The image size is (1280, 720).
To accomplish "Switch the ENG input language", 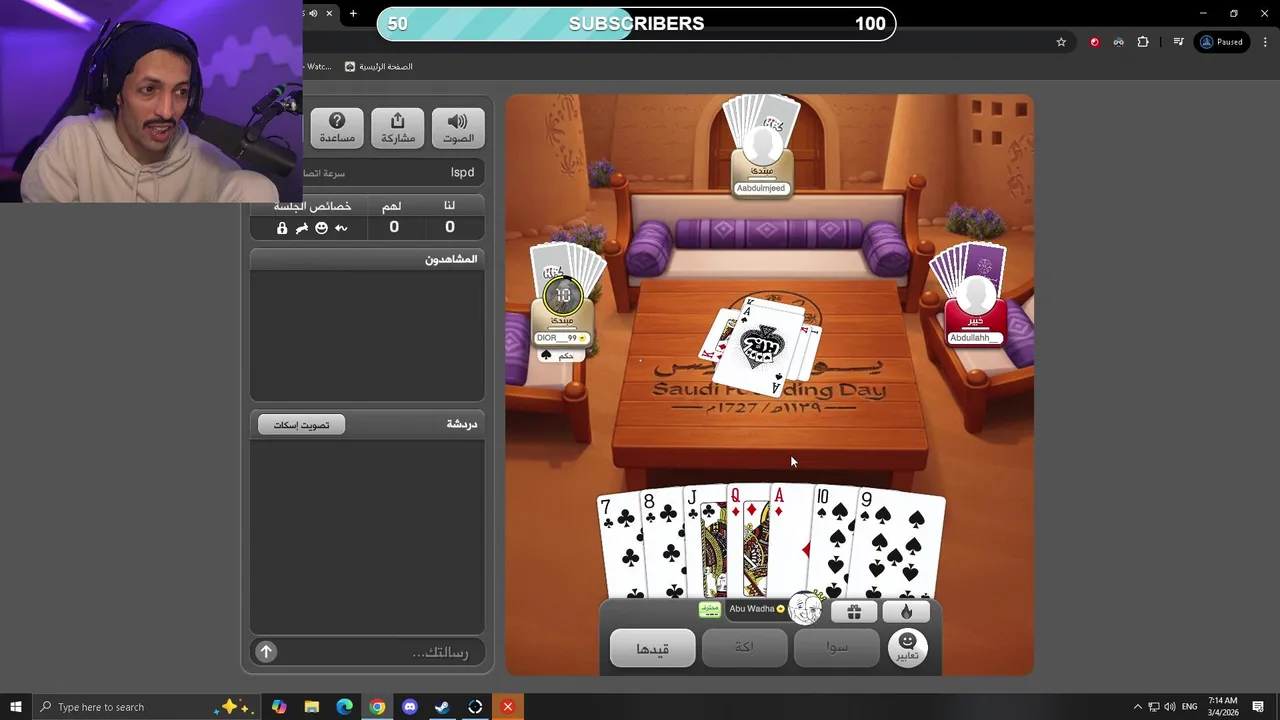I will click(x=1189, y=707).
